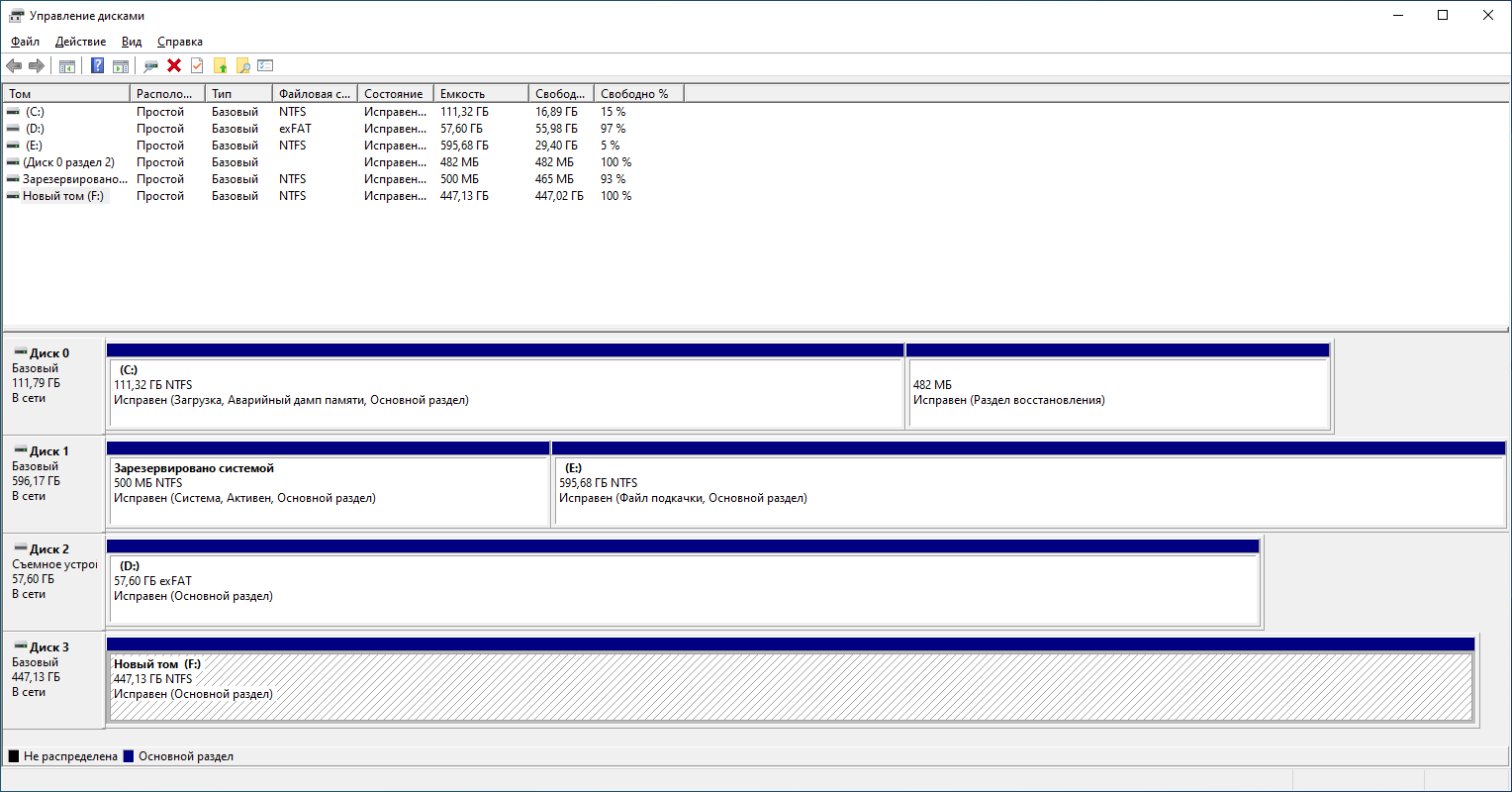Click drive icon beside (E:) in volume list
1512x792 pixels.
tap(13, 146)
